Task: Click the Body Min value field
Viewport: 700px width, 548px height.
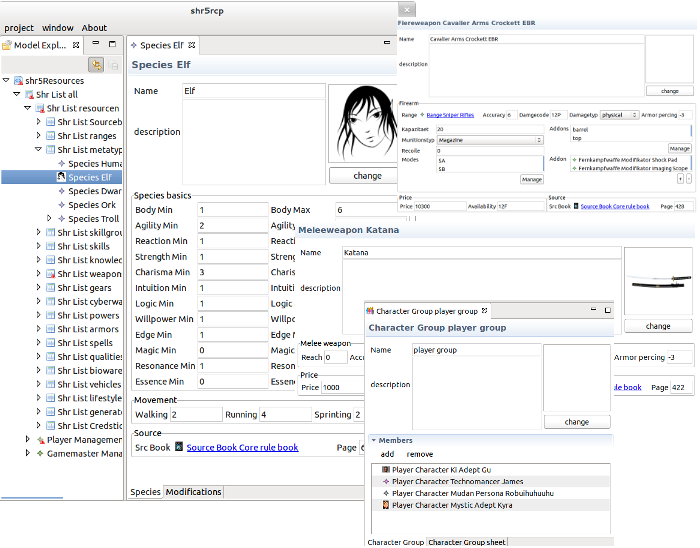Action: point(233,210)
